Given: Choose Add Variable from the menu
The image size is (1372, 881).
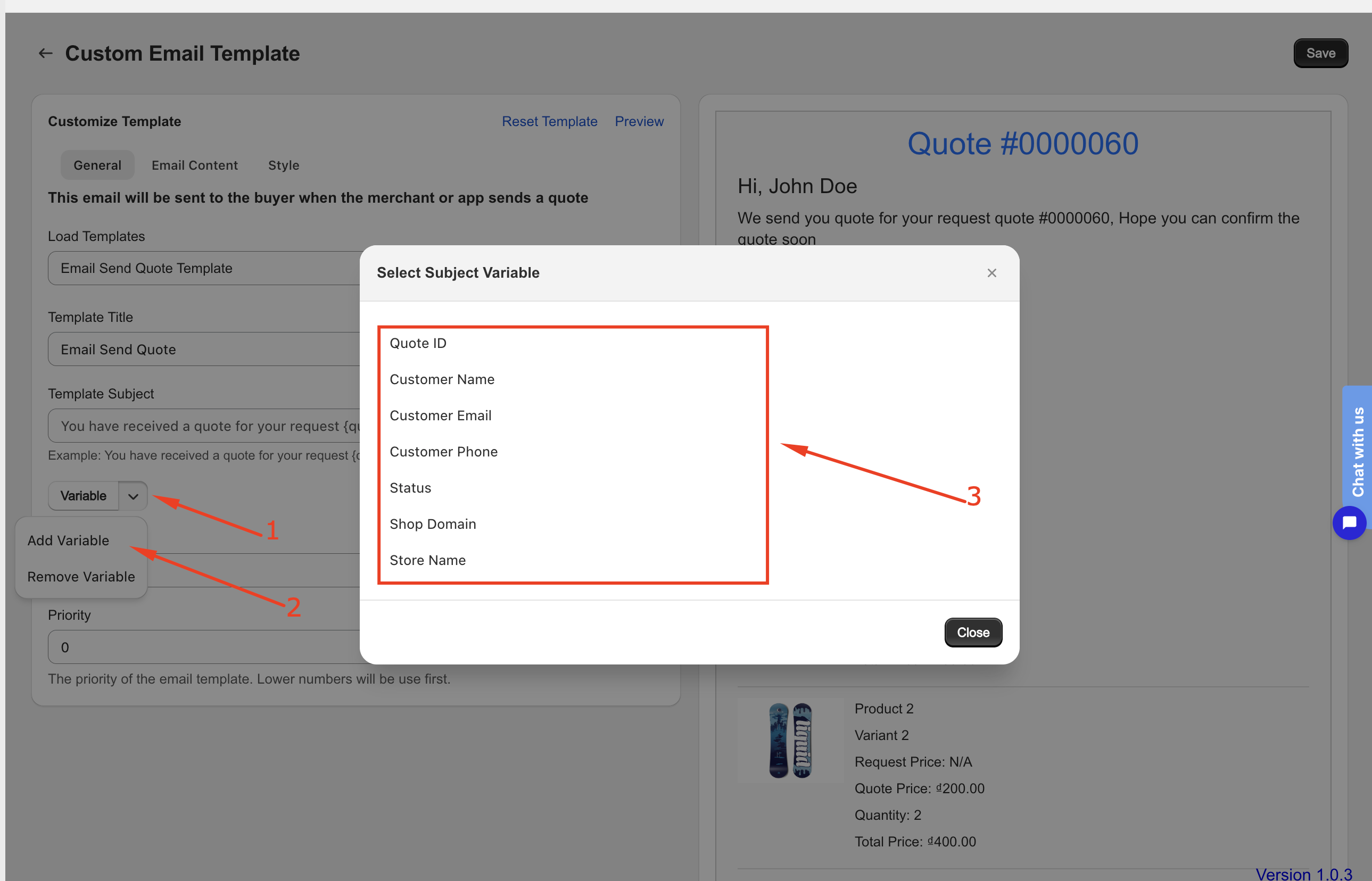Looking at the screenshot, I should (x=68, y=541).
